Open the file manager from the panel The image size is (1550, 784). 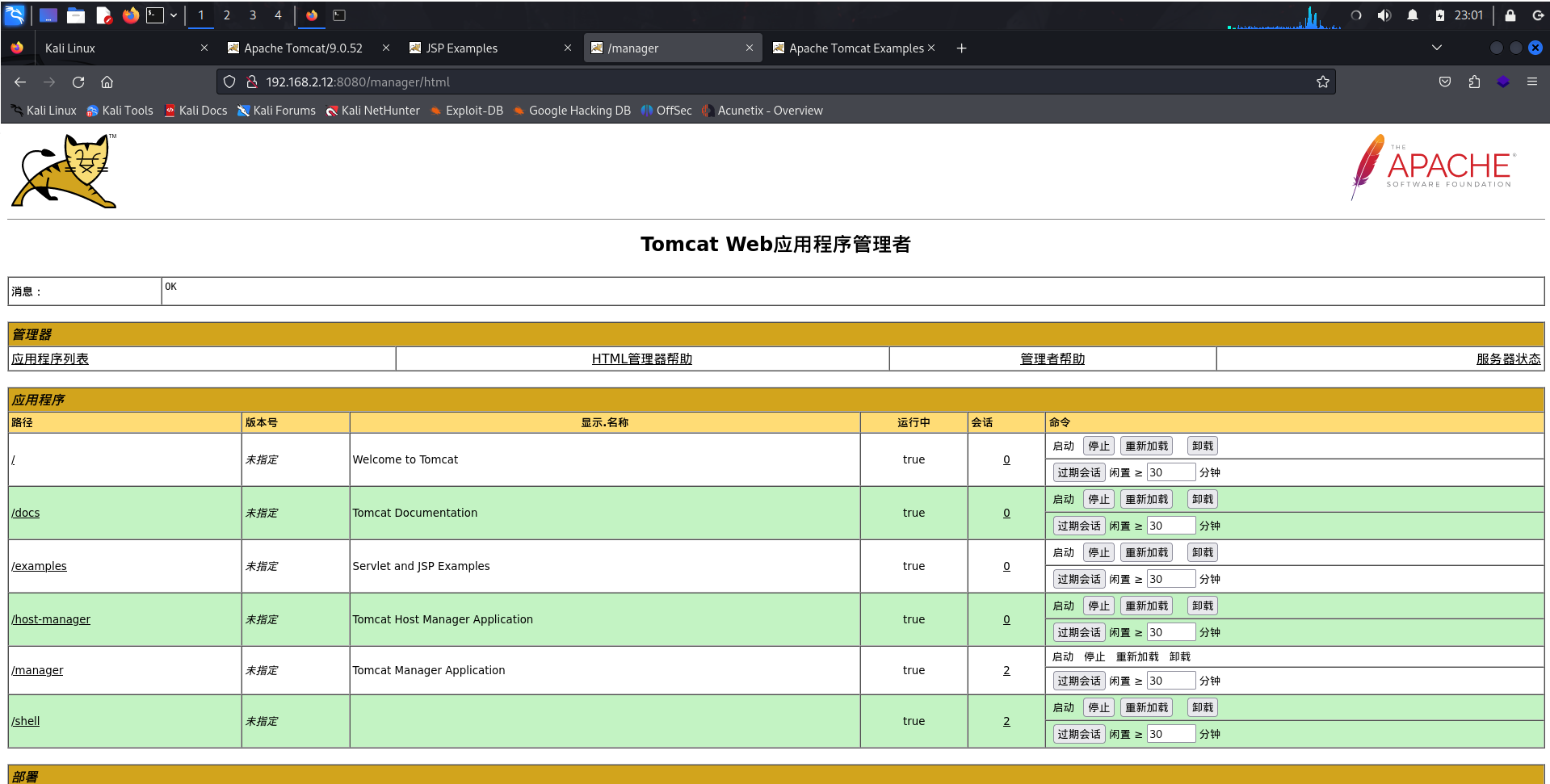76,15
